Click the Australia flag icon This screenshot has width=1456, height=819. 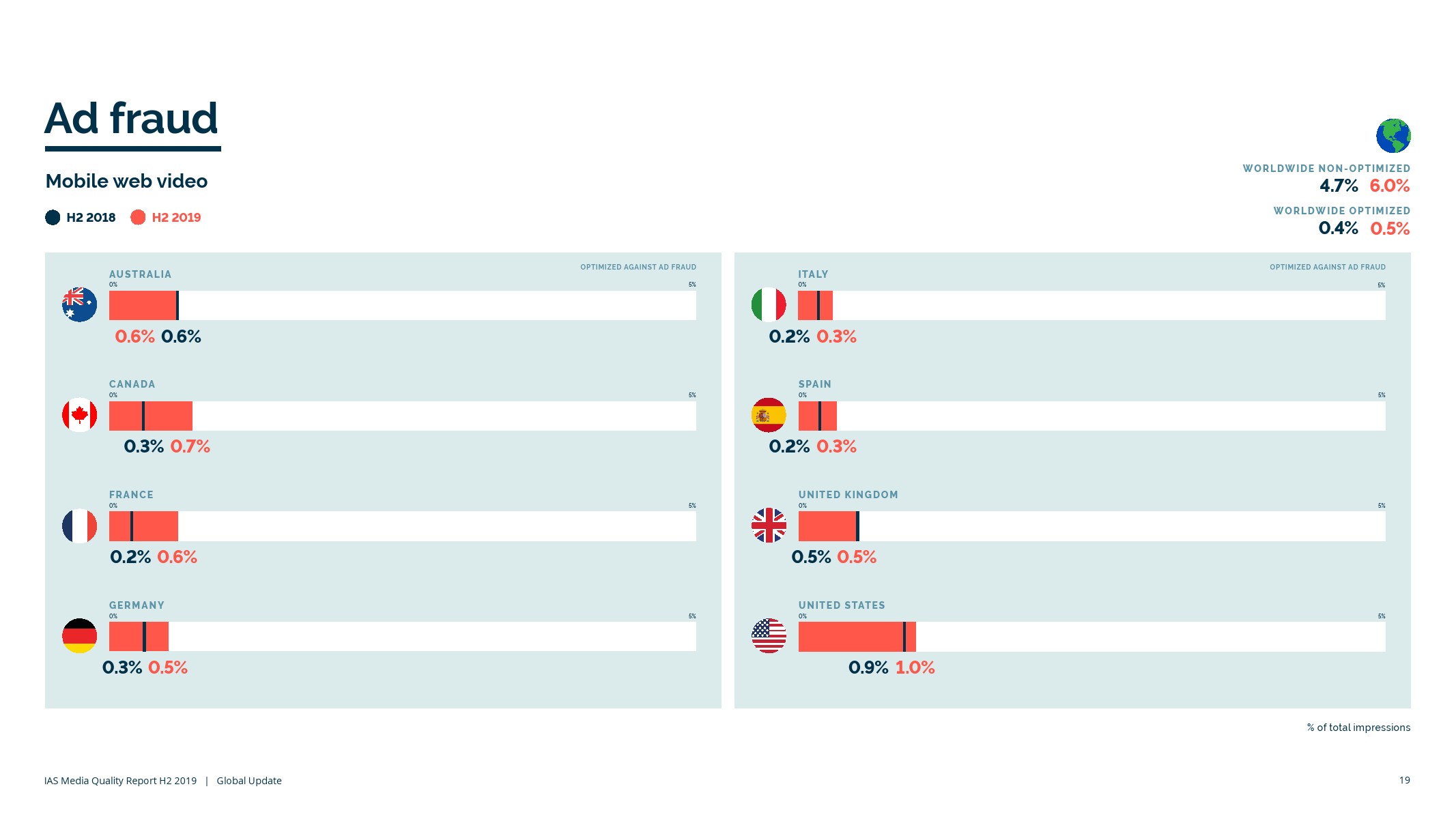tap(79, 304)
